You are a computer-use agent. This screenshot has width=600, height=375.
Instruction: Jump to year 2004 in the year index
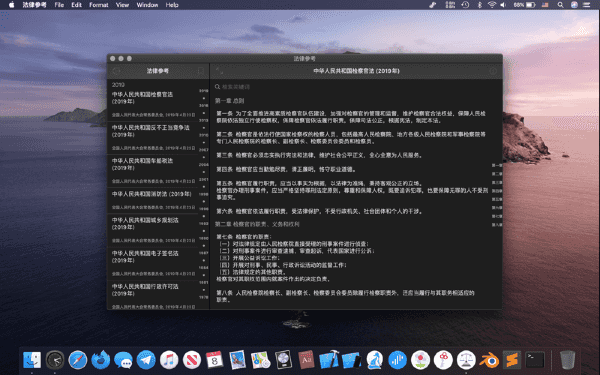[204, 165]
